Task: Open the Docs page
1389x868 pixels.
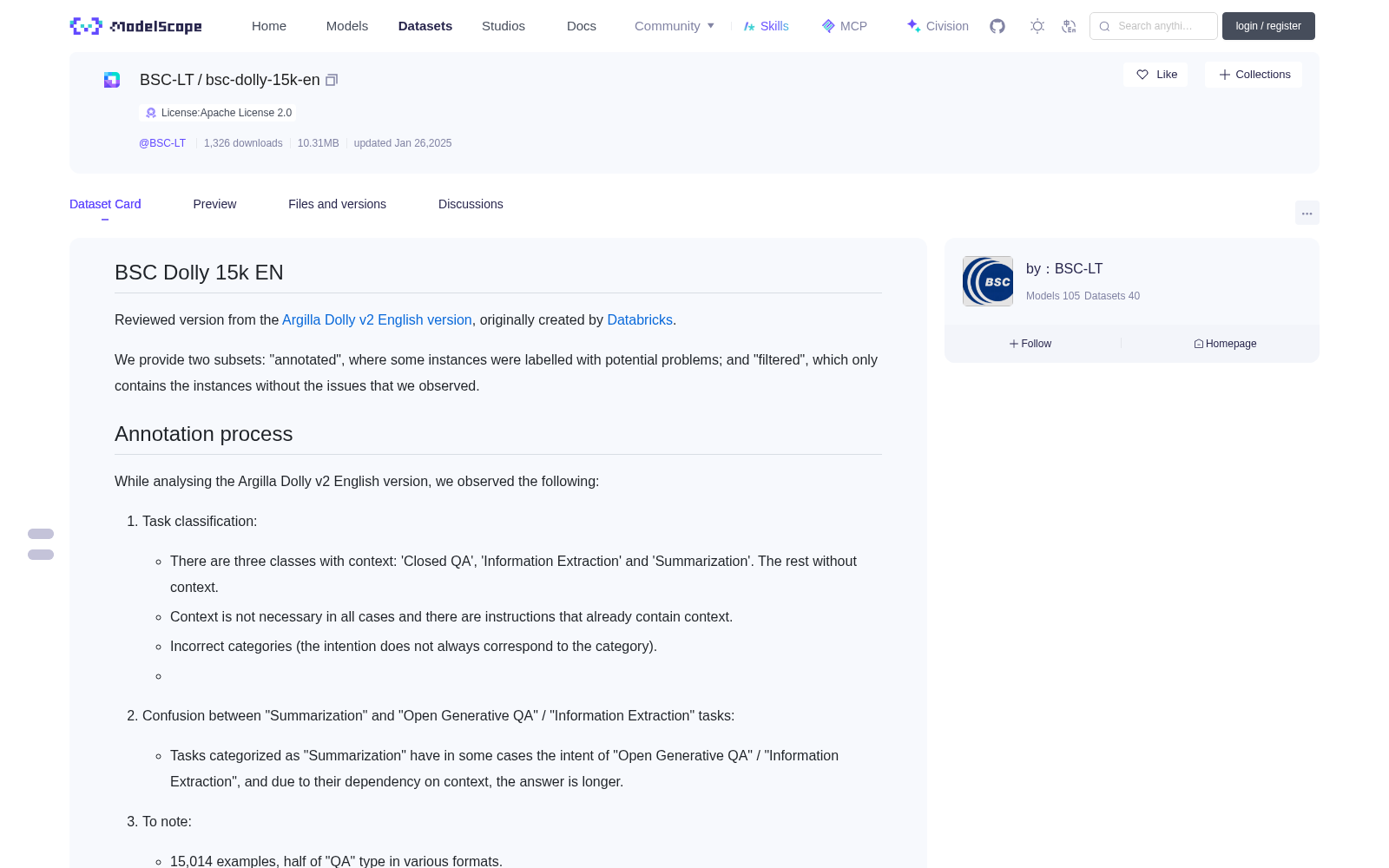Action: pyautogui.click(x=582, y=26)
